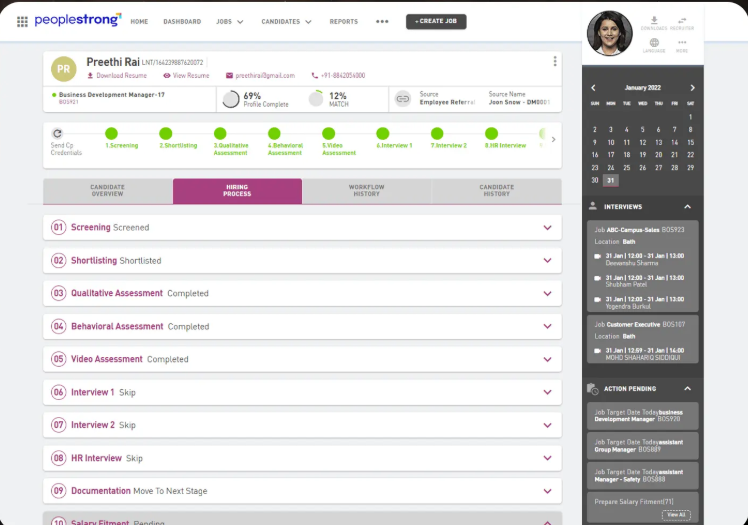Go to previous month in calendar
Image resolution: width=748 pixels, height=525 pixels.
point(593,88)
